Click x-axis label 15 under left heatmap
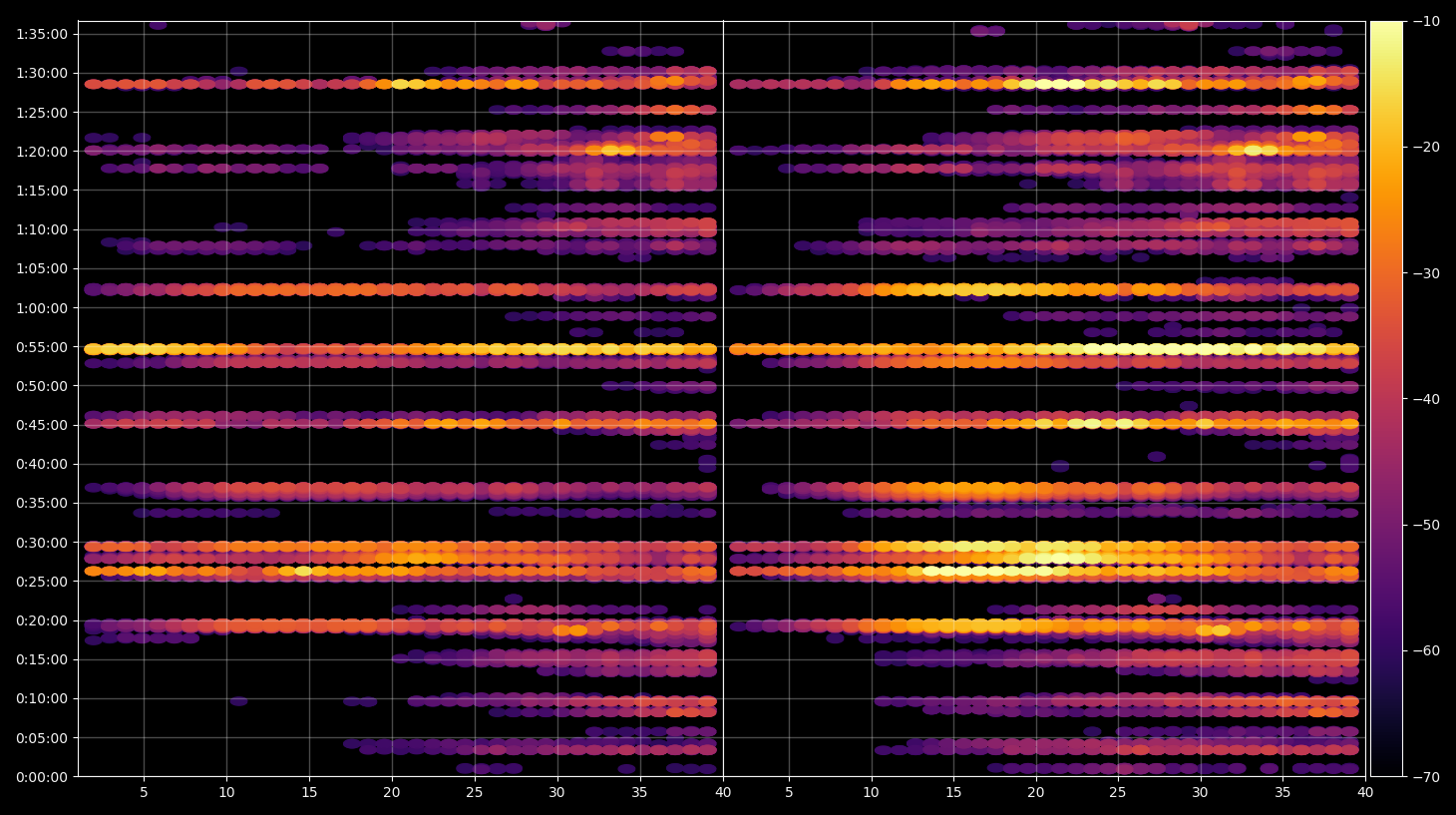Viewport: 1456px width, 815px height. pos(309,793)
